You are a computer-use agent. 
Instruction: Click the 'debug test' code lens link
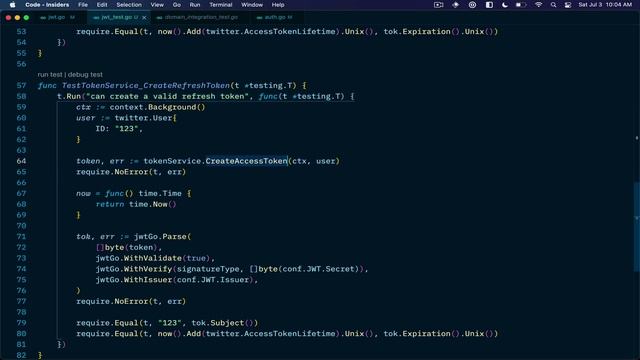tap(85, 75)
